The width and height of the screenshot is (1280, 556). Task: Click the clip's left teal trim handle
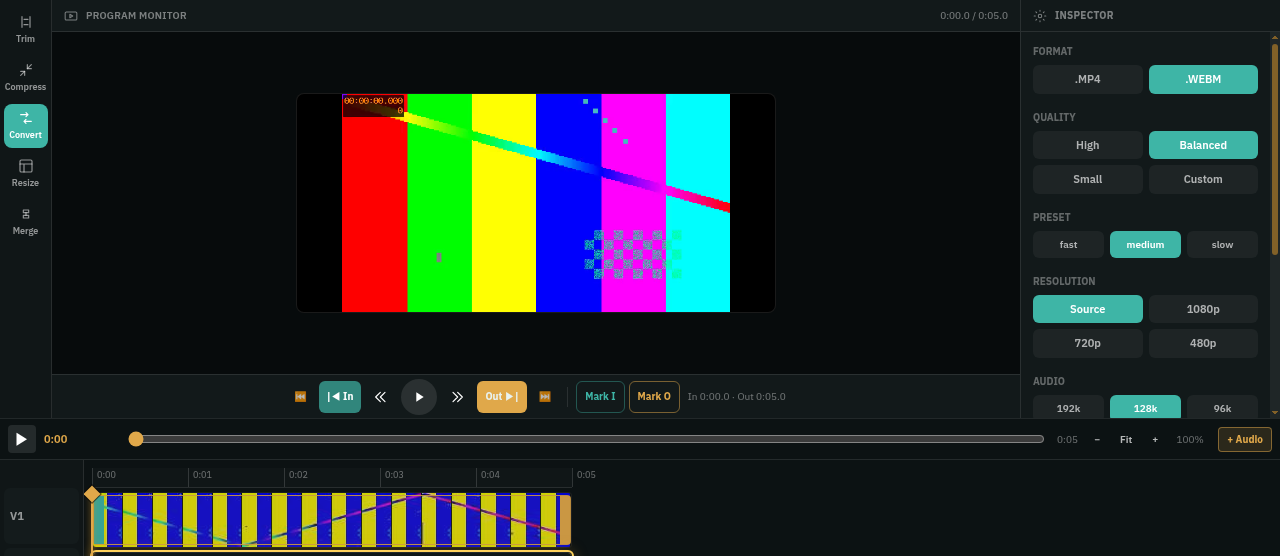point(98,520)
